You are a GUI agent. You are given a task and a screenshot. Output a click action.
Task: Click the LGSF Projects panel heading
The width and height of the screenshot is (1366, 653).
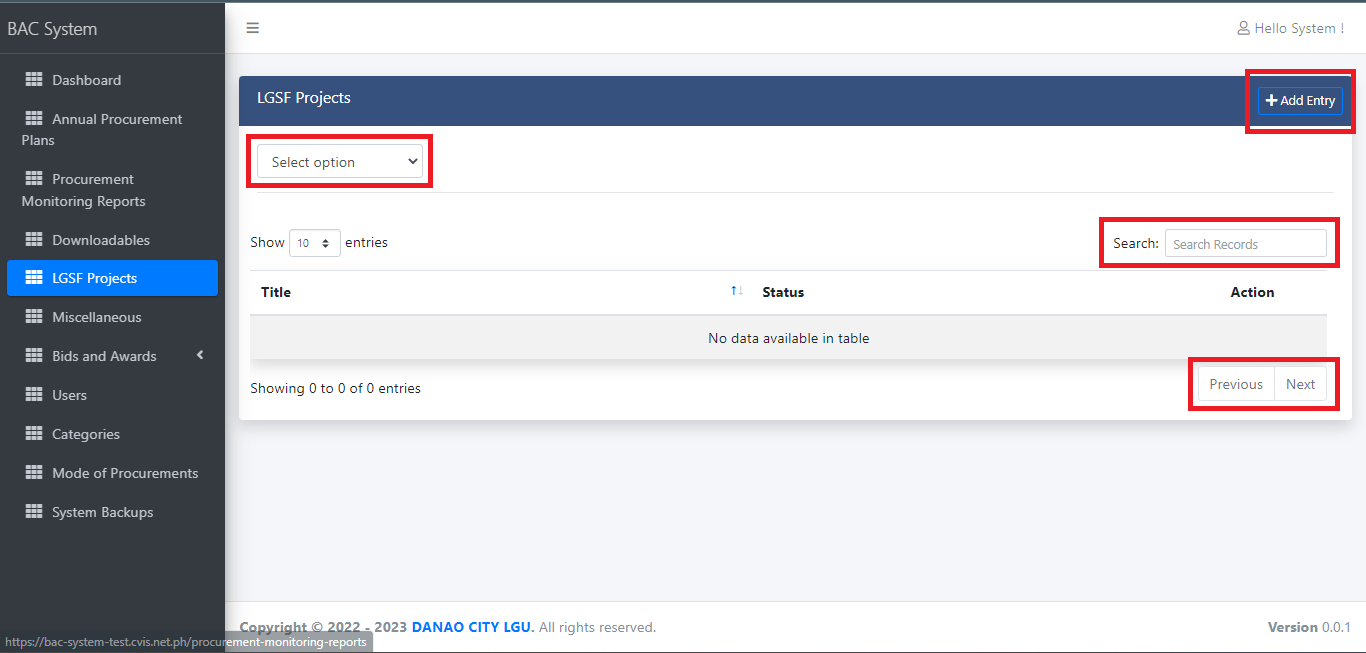304,98
